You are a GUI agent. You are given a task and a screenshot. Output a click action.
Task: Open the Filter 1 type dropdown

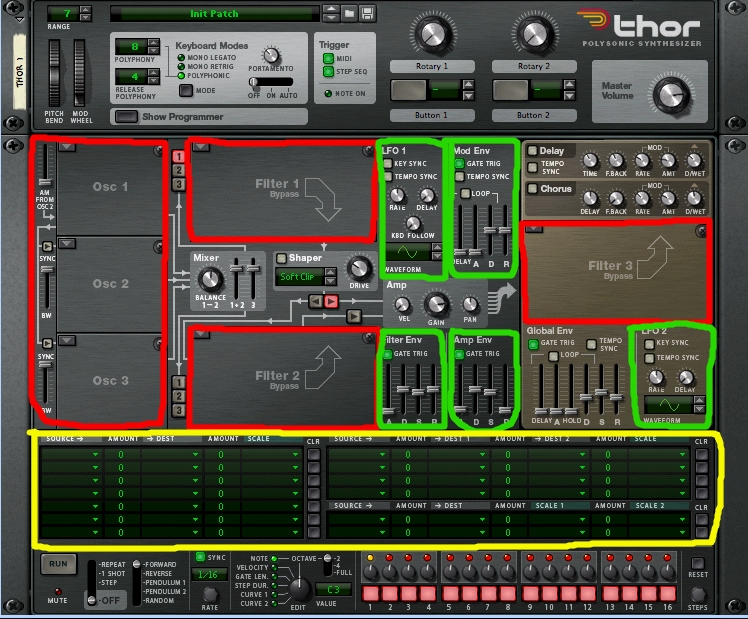201,147
